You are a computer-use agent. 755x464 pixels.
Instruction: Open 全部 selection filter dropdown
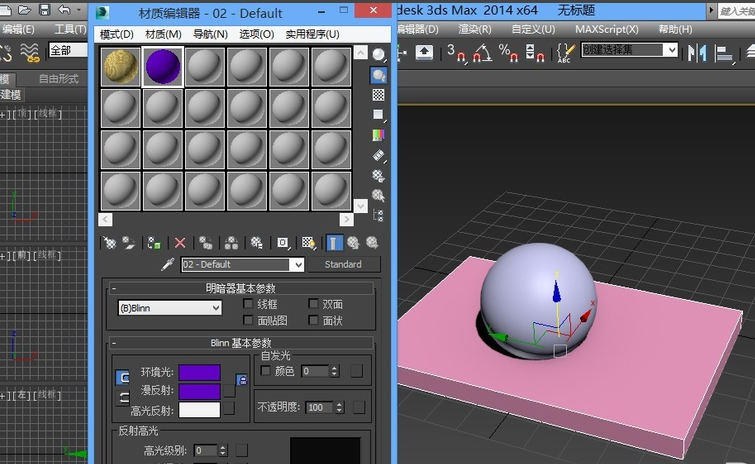click(x=68, y=50)
